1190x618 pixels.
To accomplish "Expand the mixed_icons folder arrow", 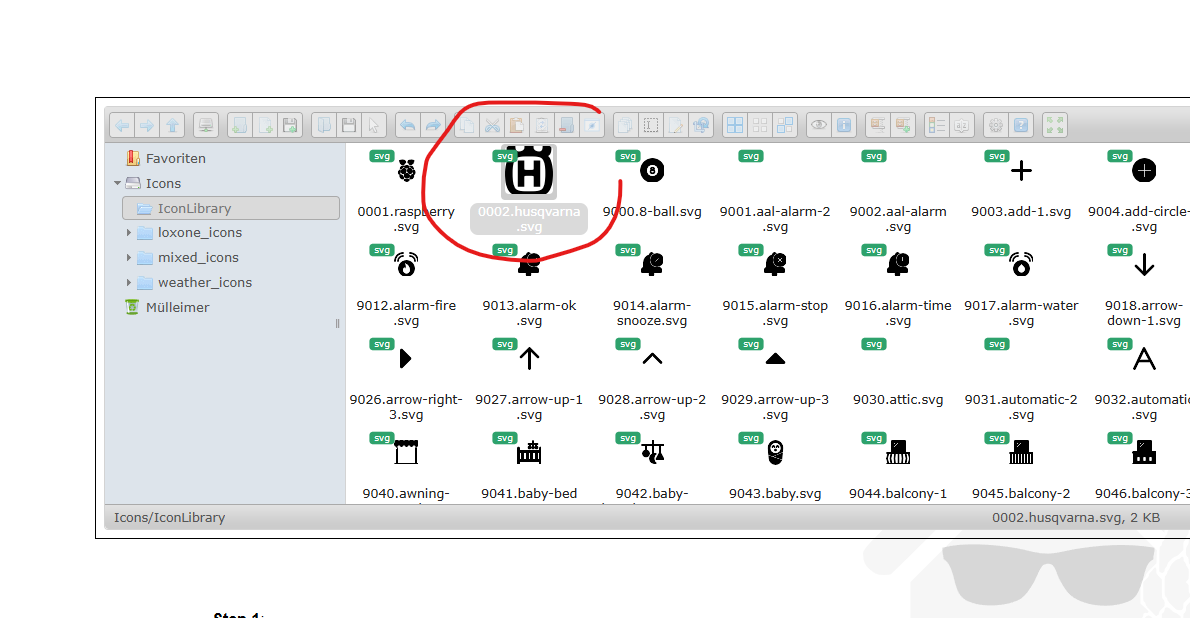I will click(128, 257).
